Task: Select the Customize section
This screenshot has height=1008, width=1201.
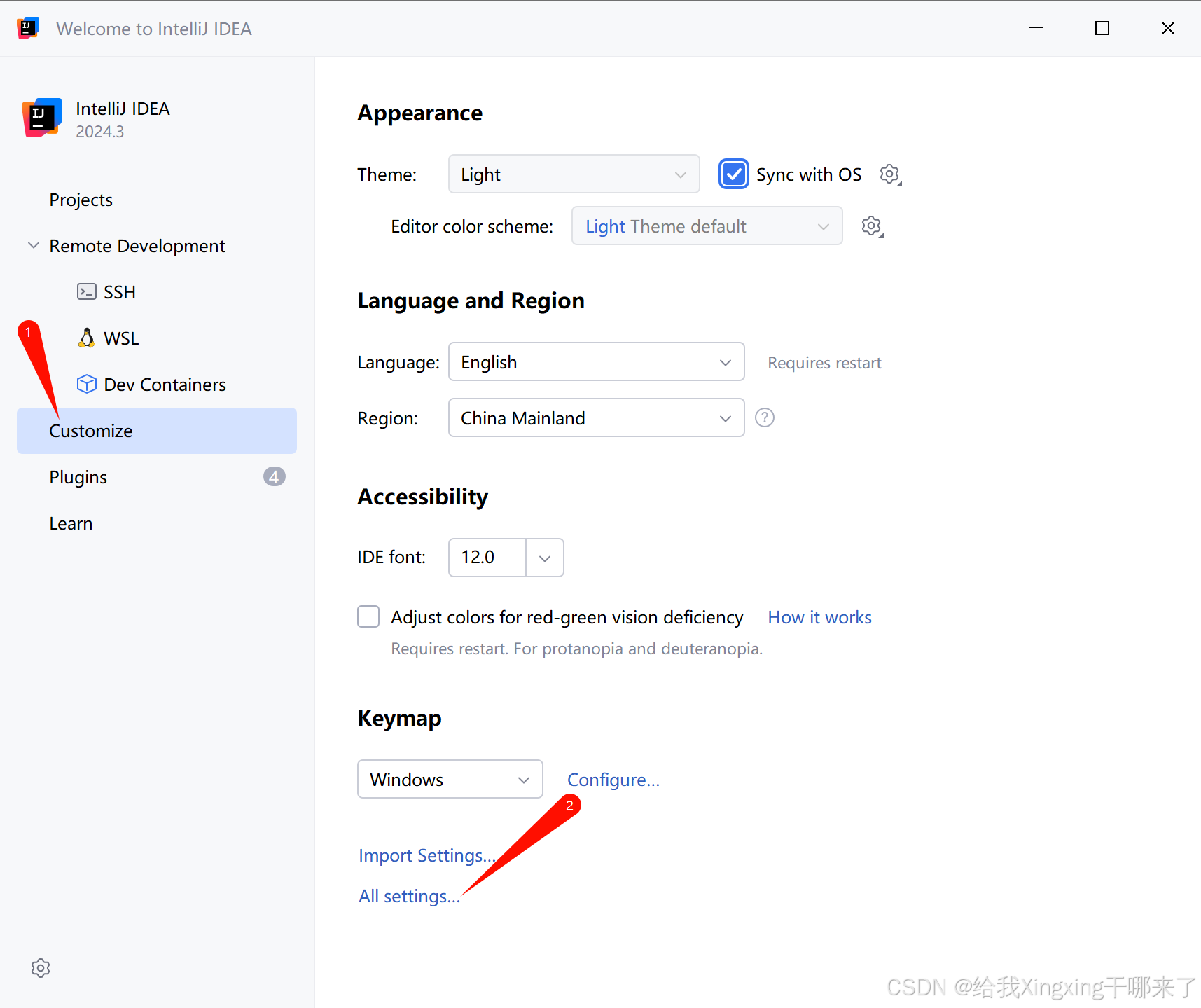Action: [x=157, y=431]
